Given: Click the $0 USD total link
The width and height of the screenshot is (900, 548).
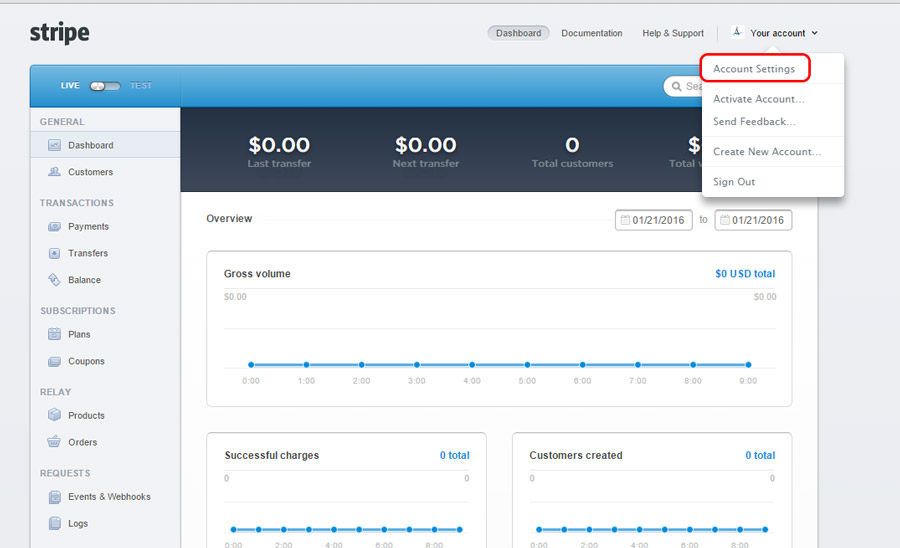Looking at the screenshot, I should click(745, 274).
